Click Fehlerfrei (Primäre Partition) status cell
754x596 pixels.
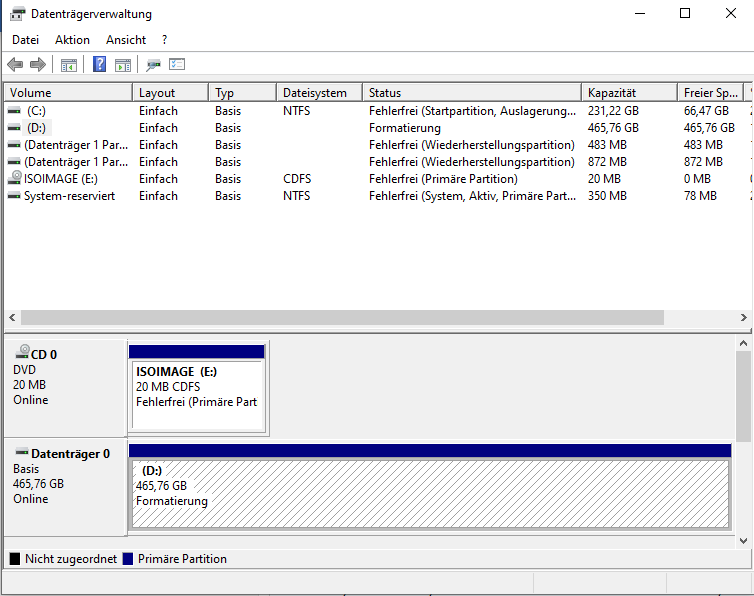[x=443, y=179]
